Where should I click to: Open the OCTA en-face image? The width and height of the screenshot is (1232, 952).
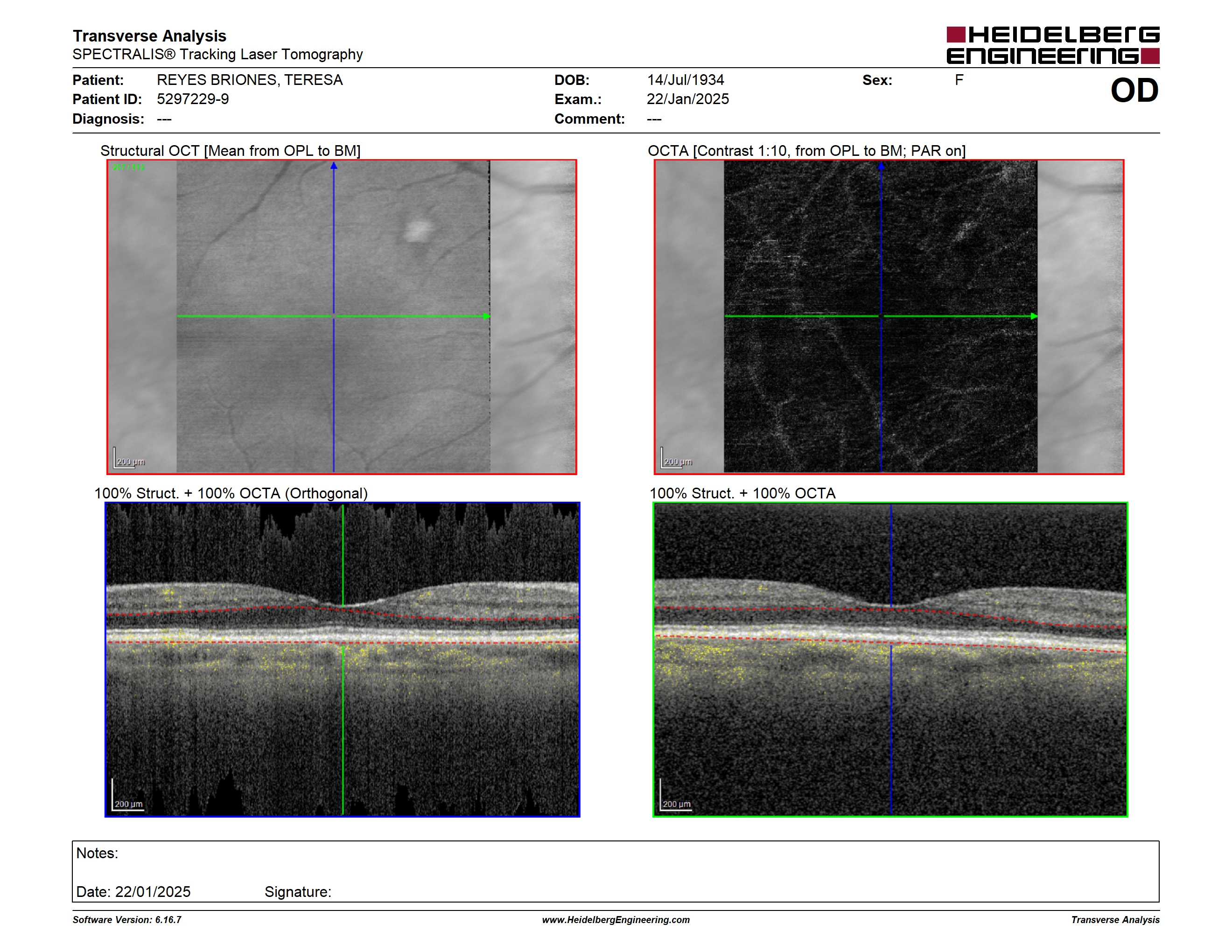[x=889, y=317]
